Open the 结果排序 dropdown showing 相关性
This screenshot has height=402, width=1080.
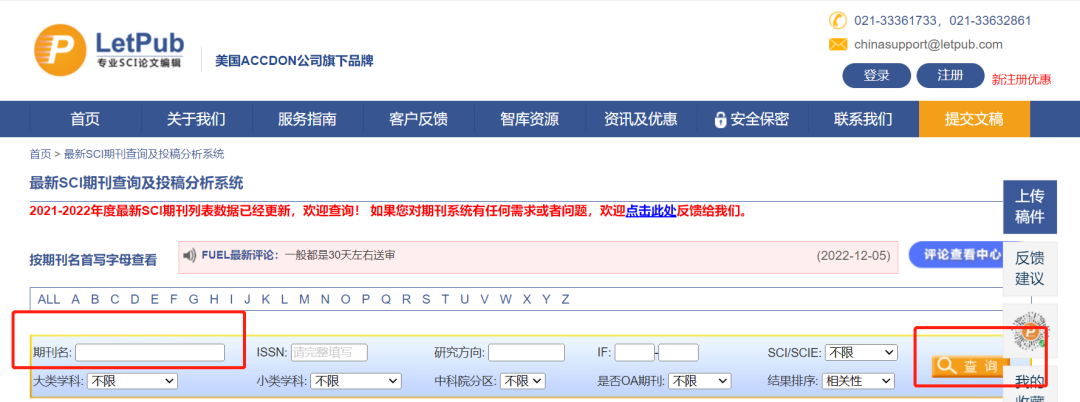coord(858,381)
